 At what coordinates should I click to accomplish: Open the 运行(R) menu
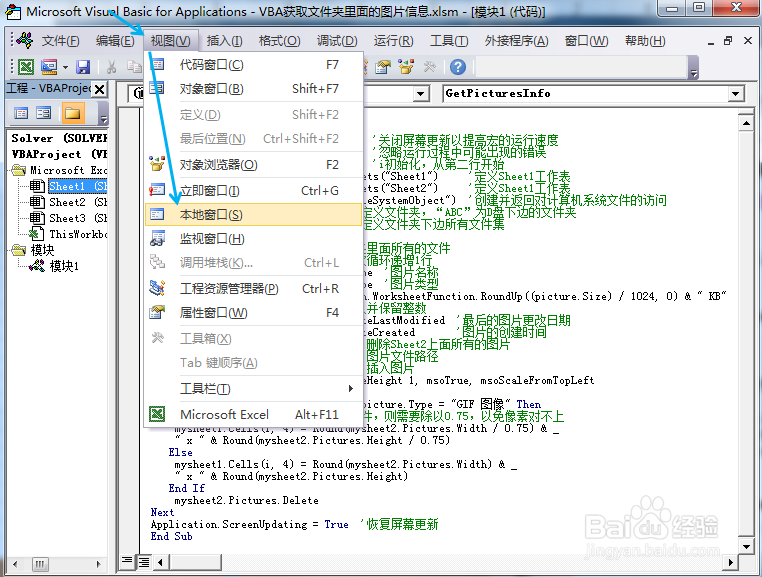(393, 41)
